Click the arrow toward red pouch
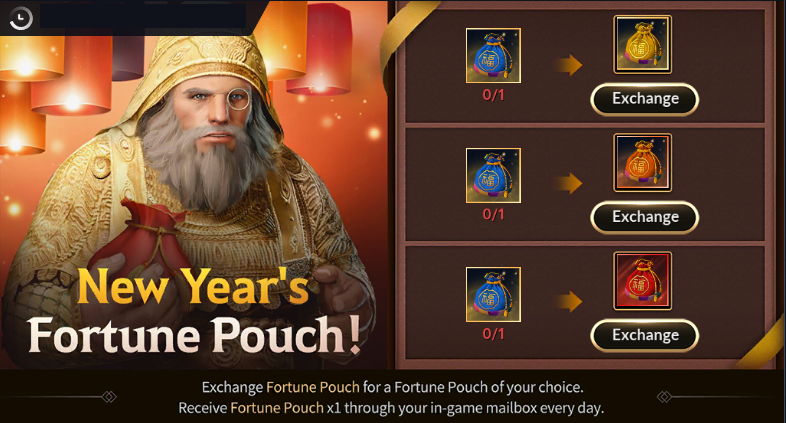The image size is (786, 423). coord(569,302)
